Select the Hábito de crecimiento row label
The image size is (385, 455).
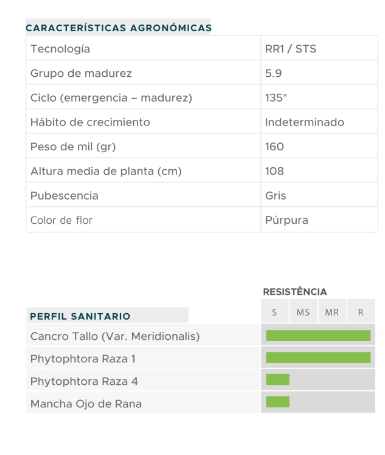(90, 122)
